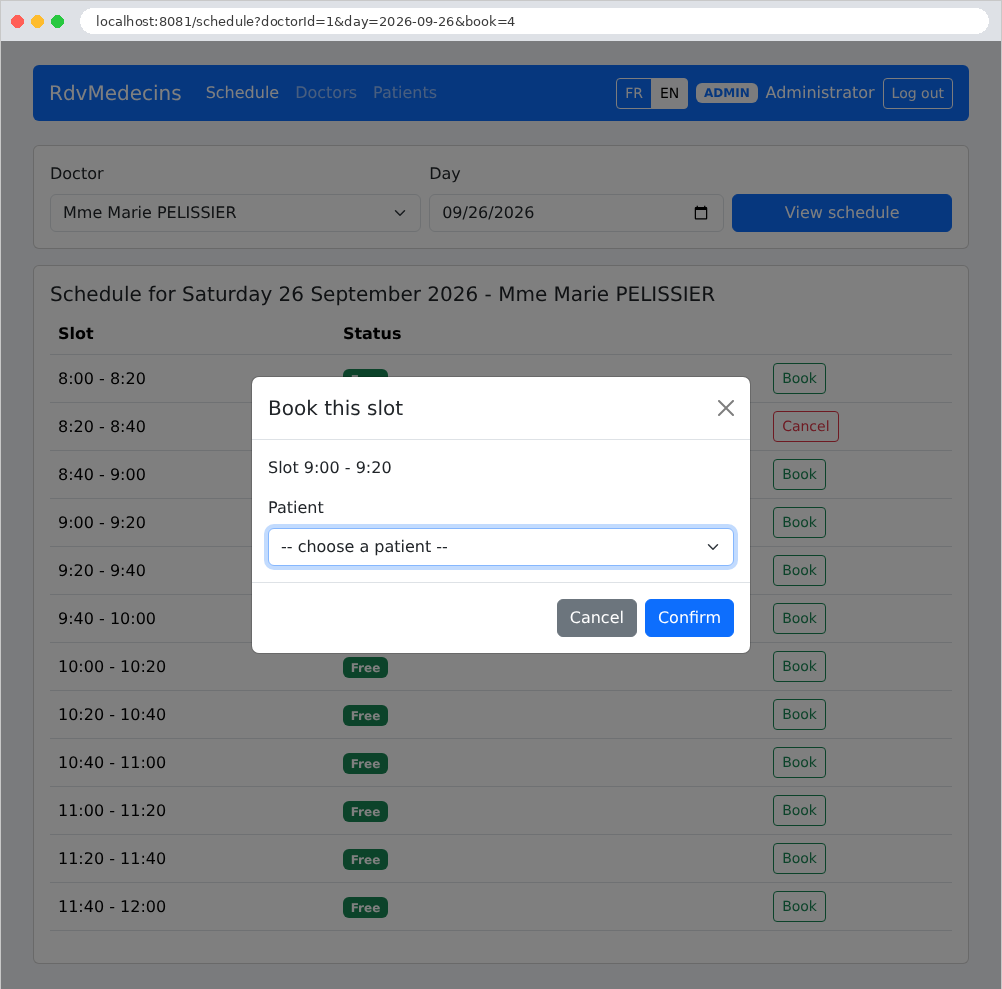Switch language to FR
This screenshot has height=989, width=1002.
coord(633,93)
